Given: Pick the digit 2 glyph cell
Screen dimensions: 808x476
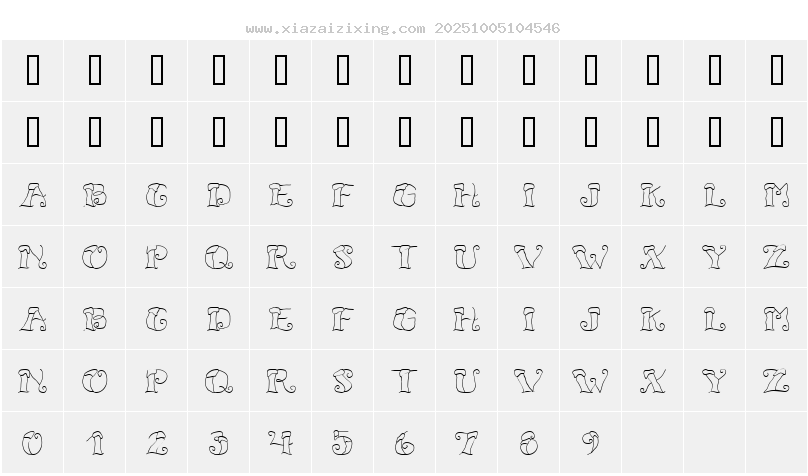Looking at the screenshot, I should coord(157,442).
